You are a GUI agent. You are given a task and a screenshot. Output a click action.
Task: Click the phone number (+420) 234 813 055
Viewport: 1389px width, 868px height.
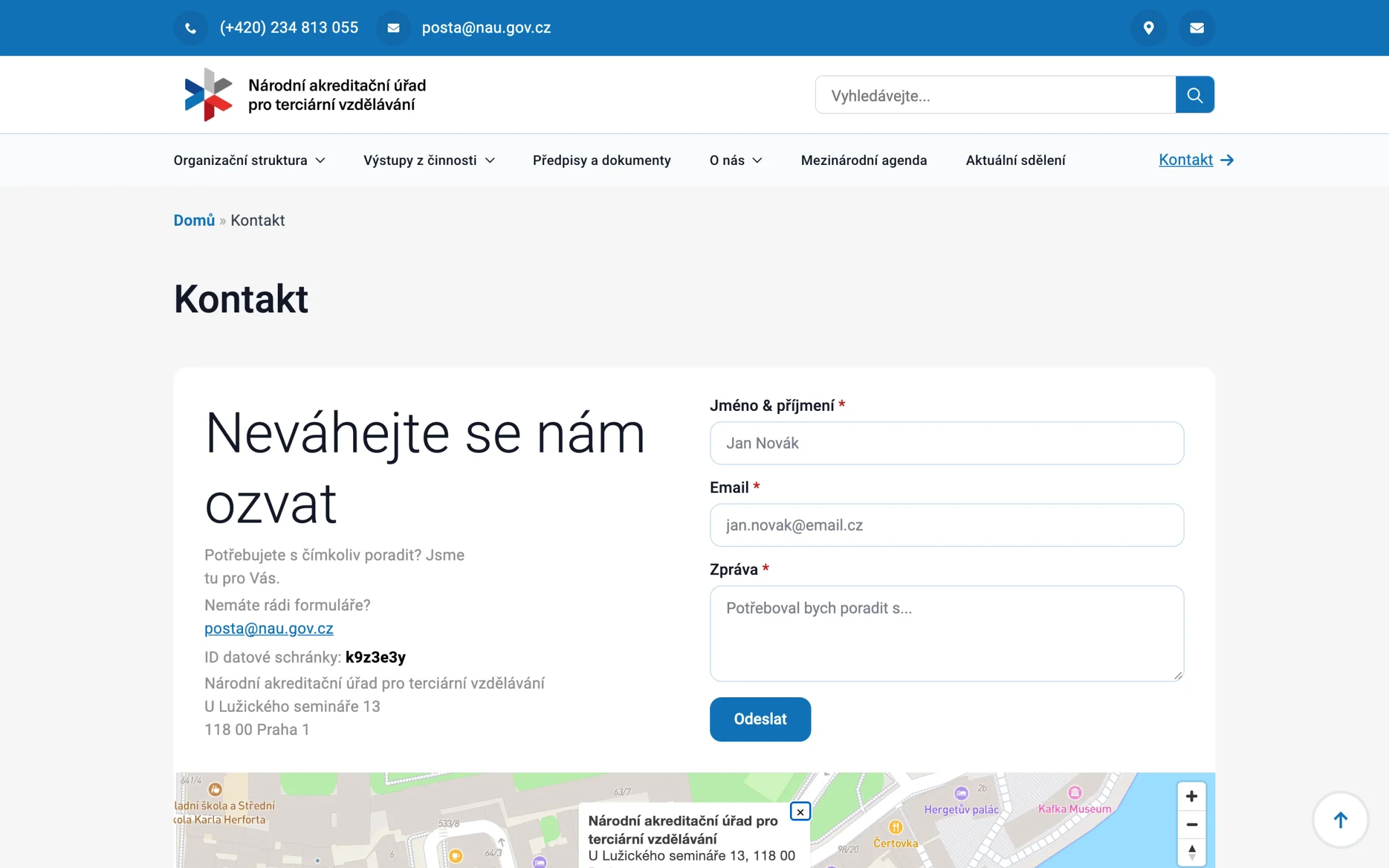[289, 28]
